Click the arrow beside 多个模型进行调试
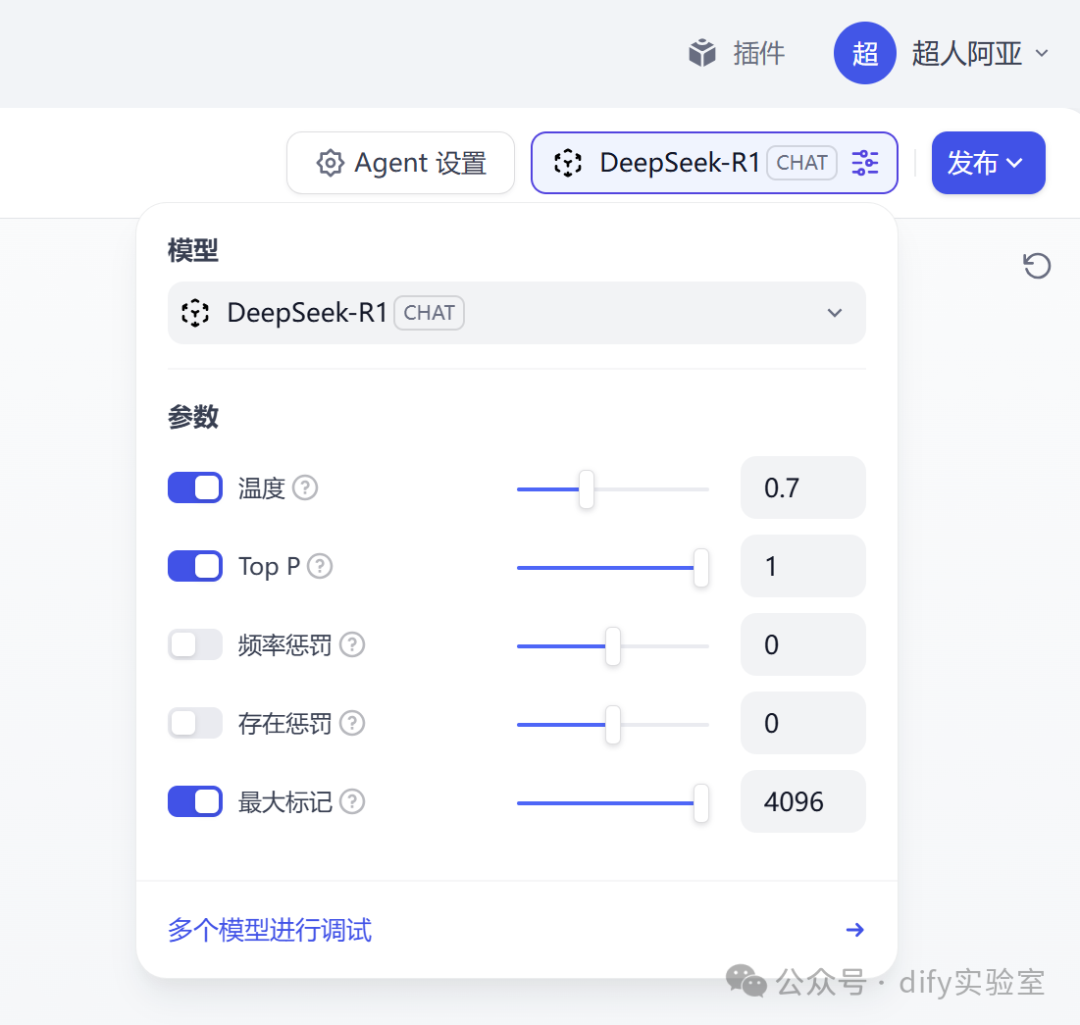The height and width of the screenshot is (1025, 1080). (x=855, y=930)
